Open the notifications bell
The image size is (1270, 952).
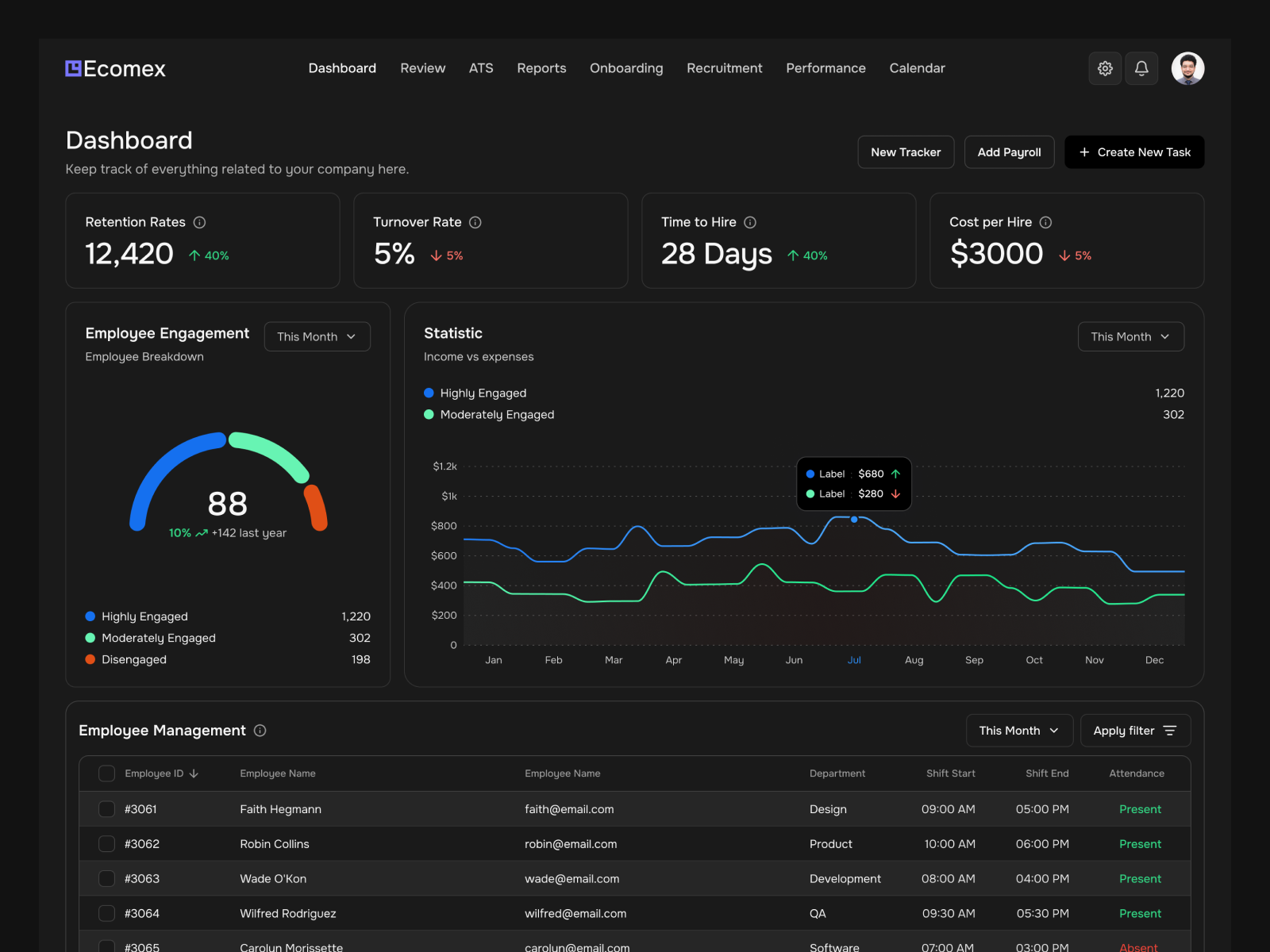coord(1141,68)
